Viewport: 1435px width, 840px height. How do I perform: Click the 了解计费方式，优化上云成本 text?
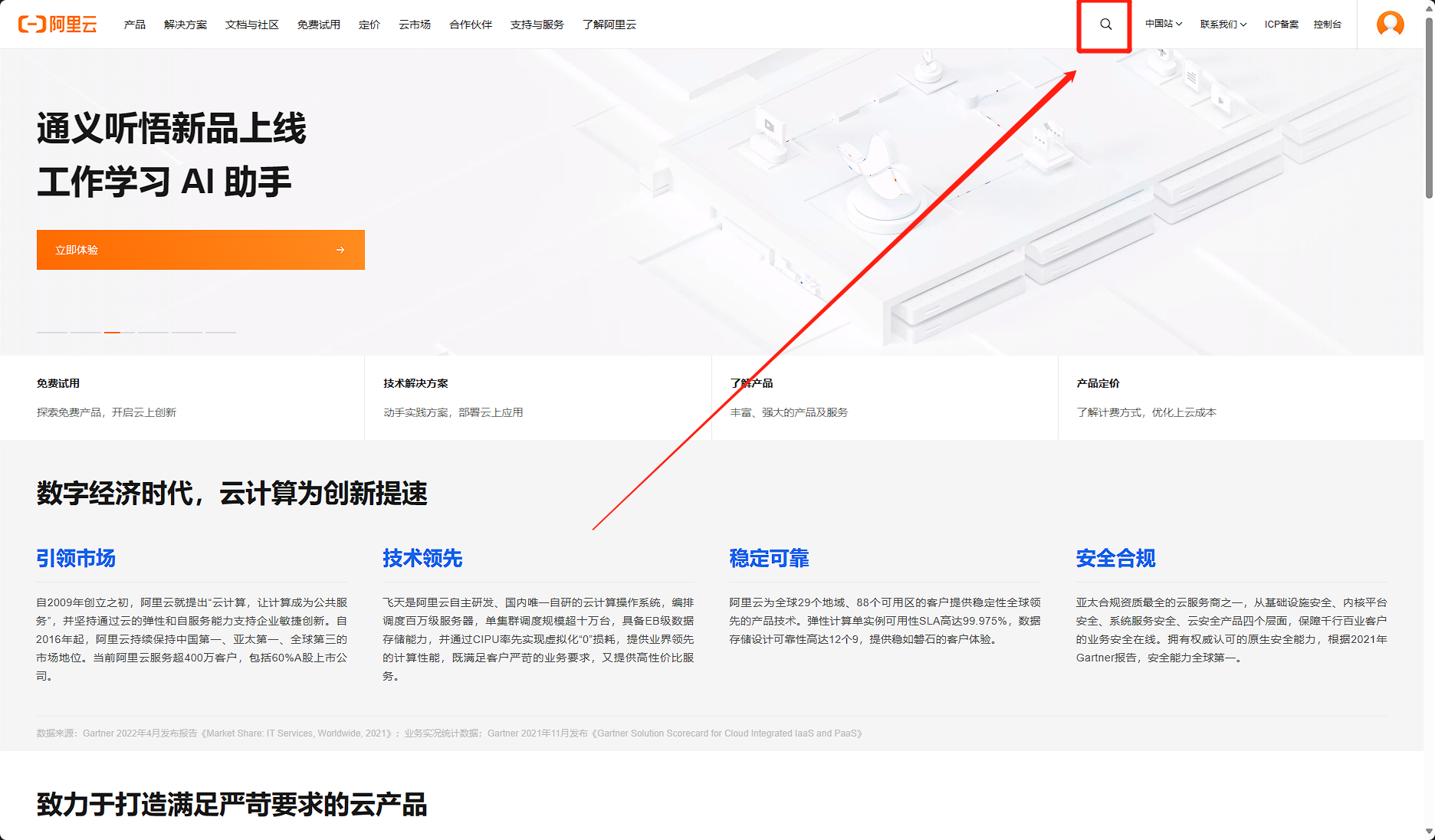[x=1146, y=412]
